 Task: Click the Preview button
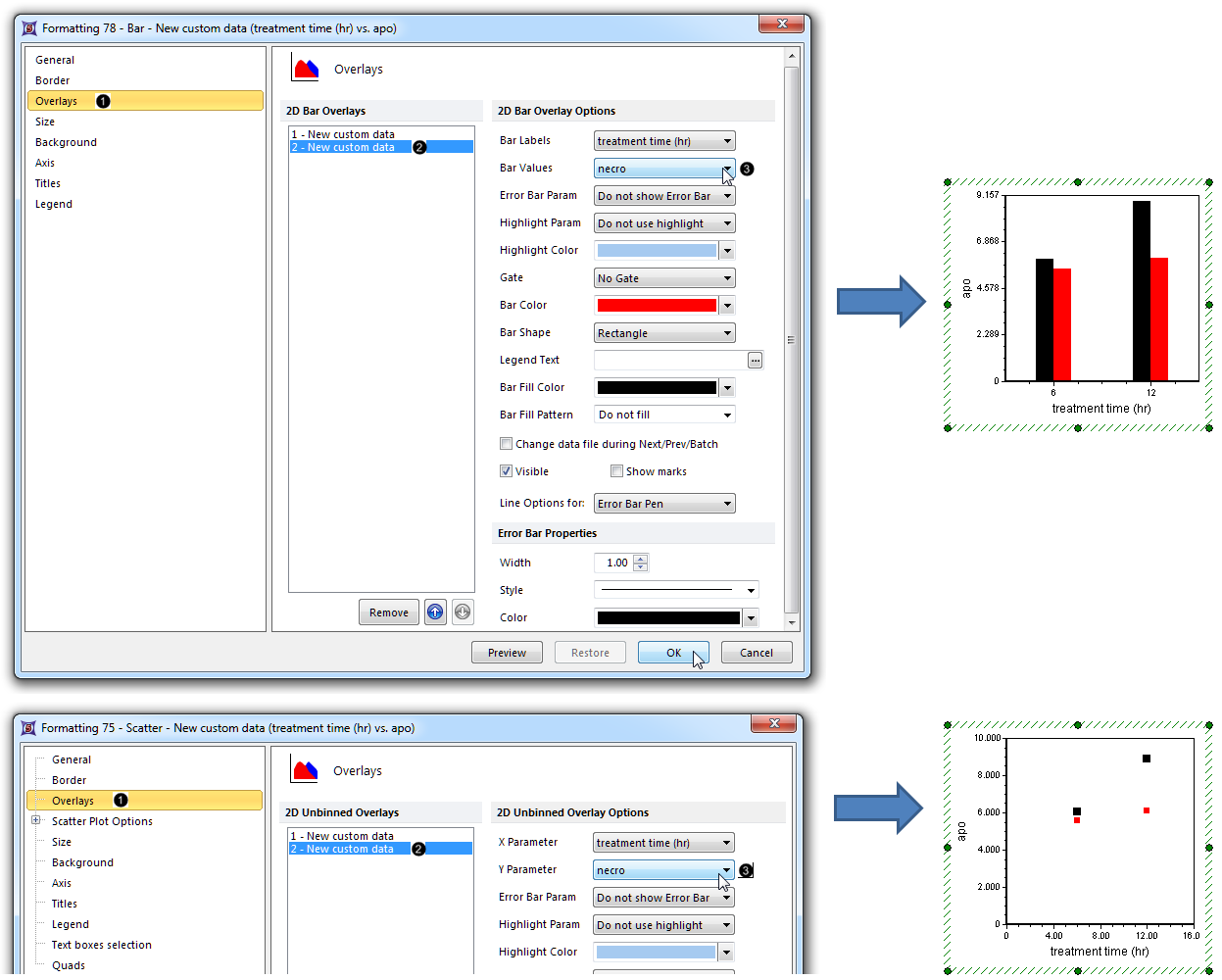(507, 653)
